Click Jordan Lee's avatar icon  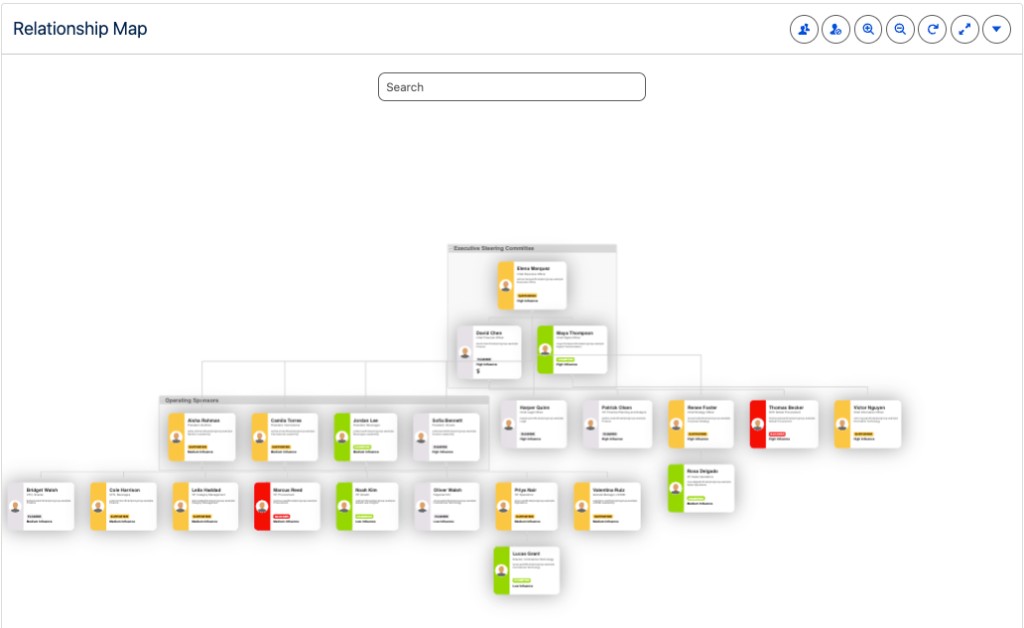[342, 437]
